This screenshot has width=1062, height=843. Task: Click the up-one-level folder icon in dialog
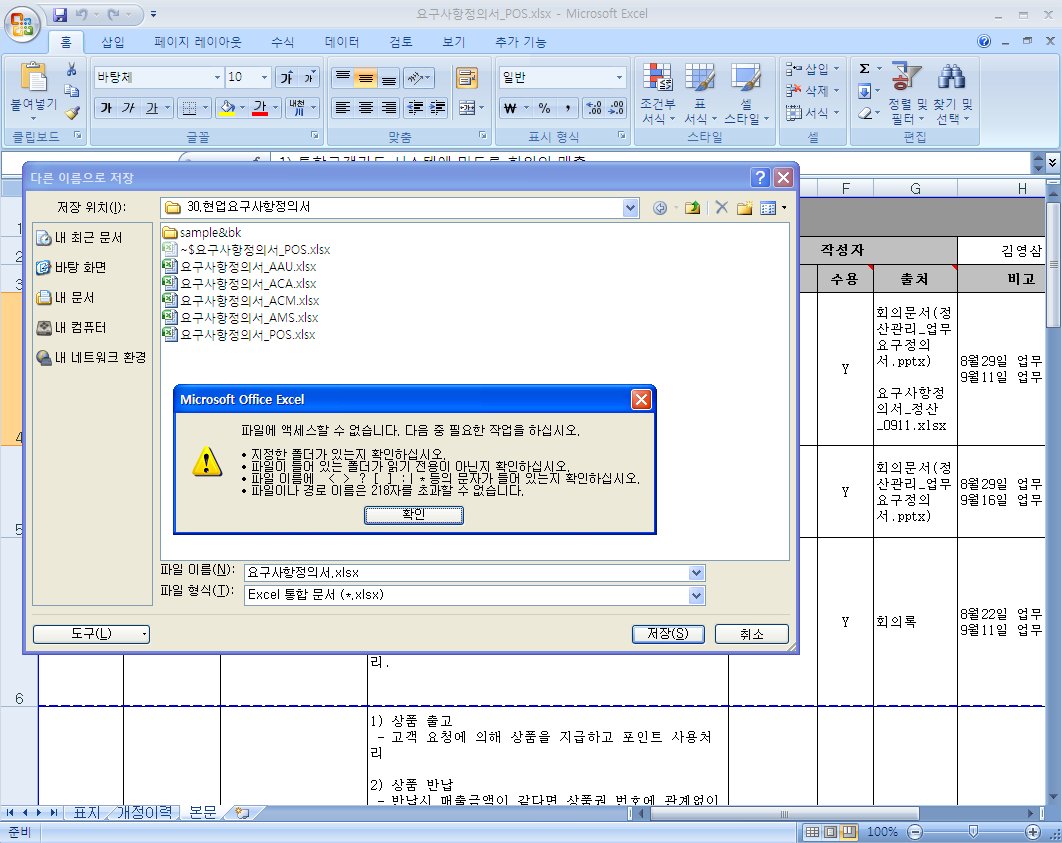tap(692, 208)
